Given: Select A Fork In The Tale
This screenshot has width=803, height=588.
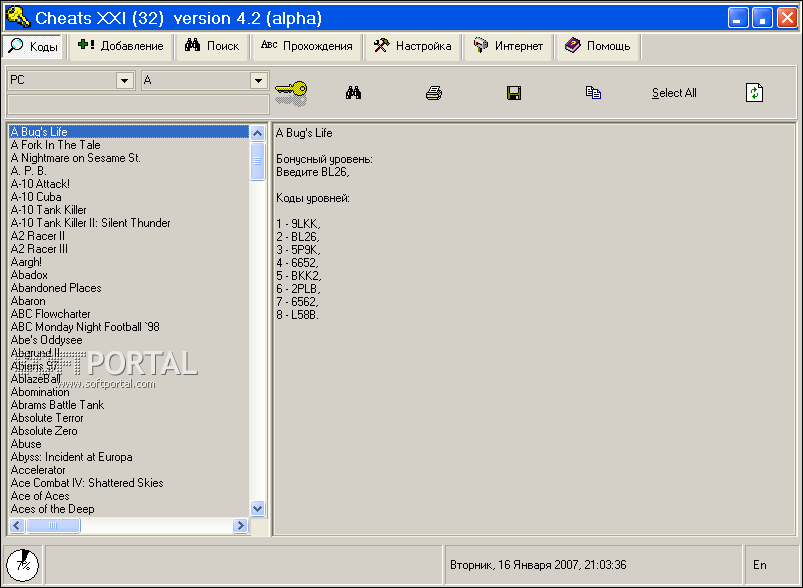Looking at the screenshot, I should tap(129, 145).
